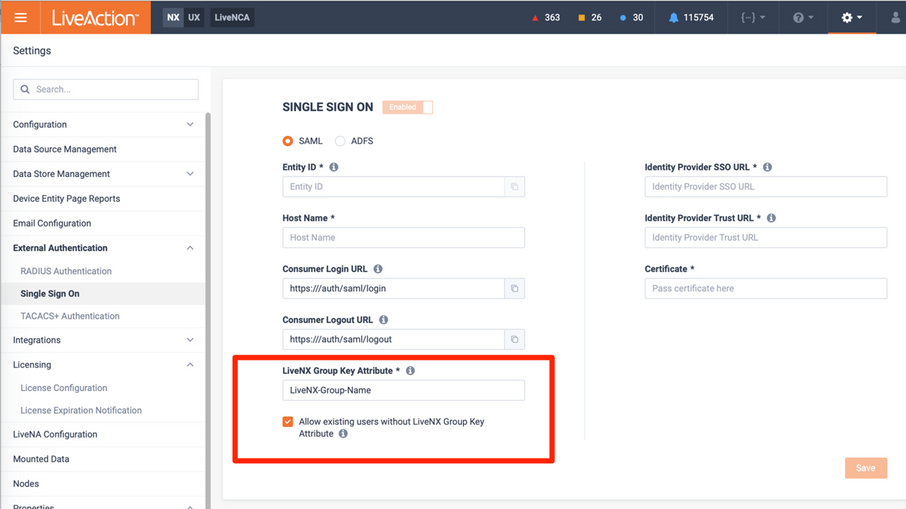
Task: Expand the Configuration section
Action: [x=190, y=124]
